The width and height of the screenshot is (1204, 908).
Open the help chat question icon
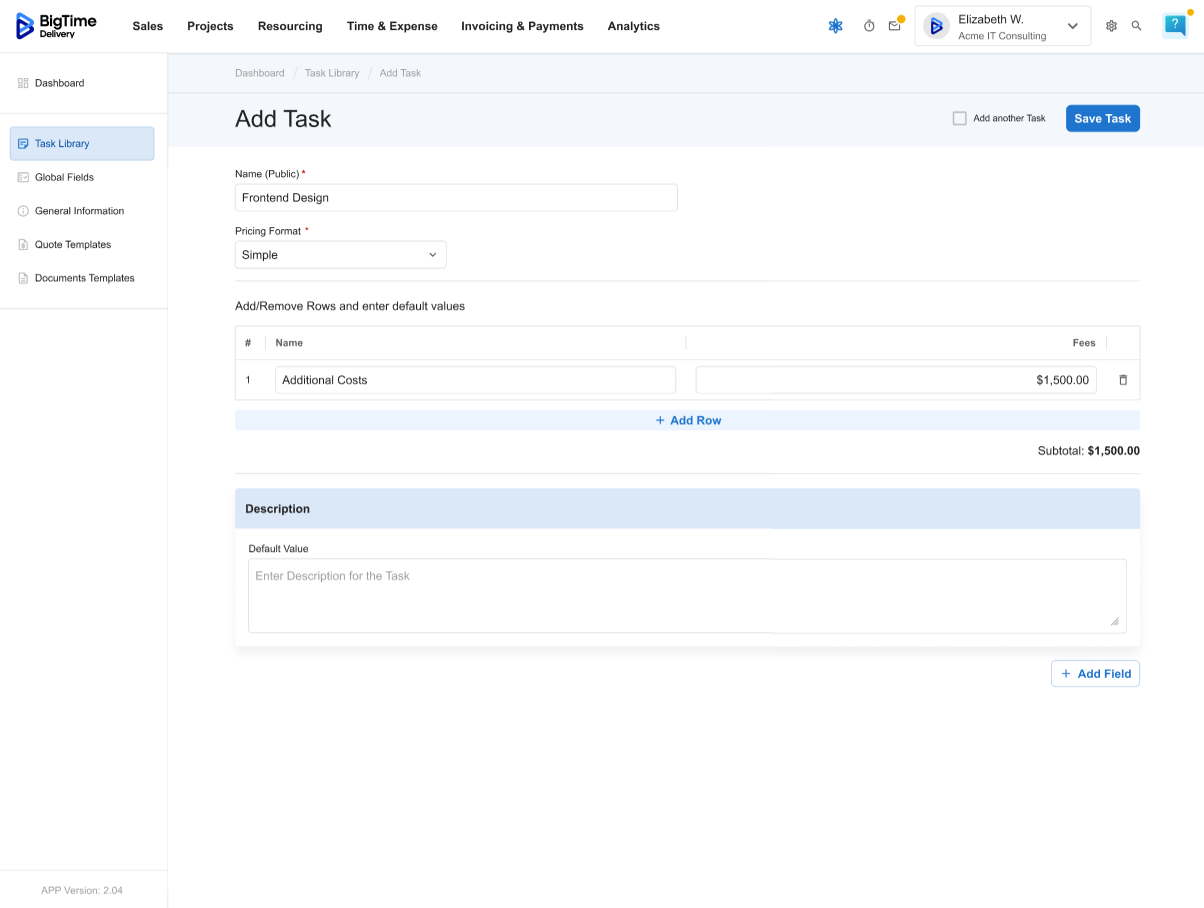[x=1174, y=26]
